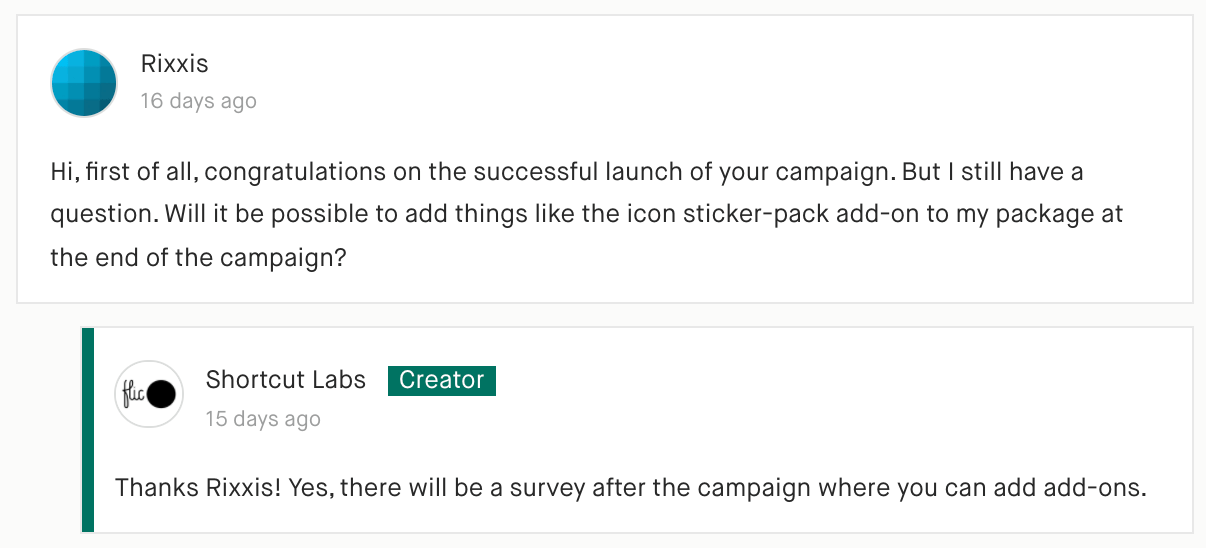Click the word "survey" in the reply

tap(549, 488)
